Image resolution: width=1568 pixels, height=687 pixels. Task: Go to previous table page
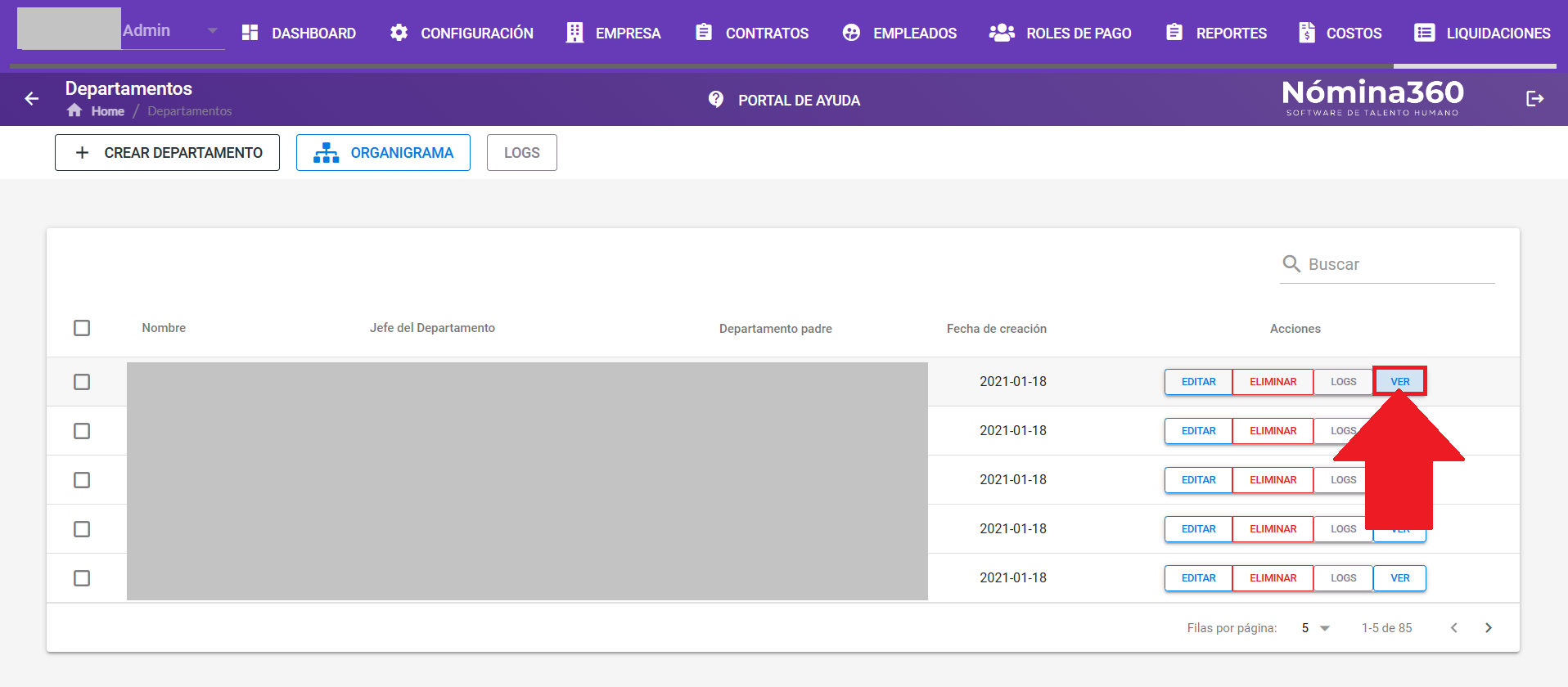click(1454, 627)
